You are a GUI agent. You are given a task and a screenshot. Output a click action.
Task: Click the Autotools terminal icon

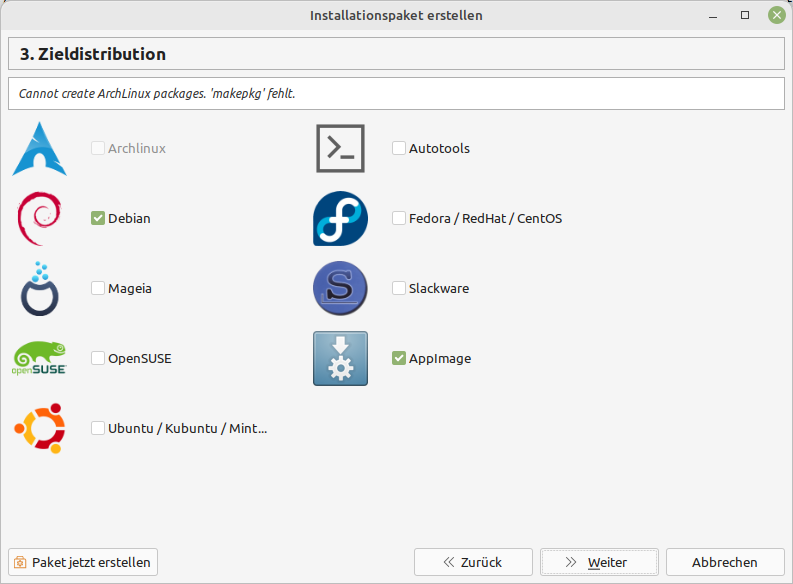tap(340, 148)
